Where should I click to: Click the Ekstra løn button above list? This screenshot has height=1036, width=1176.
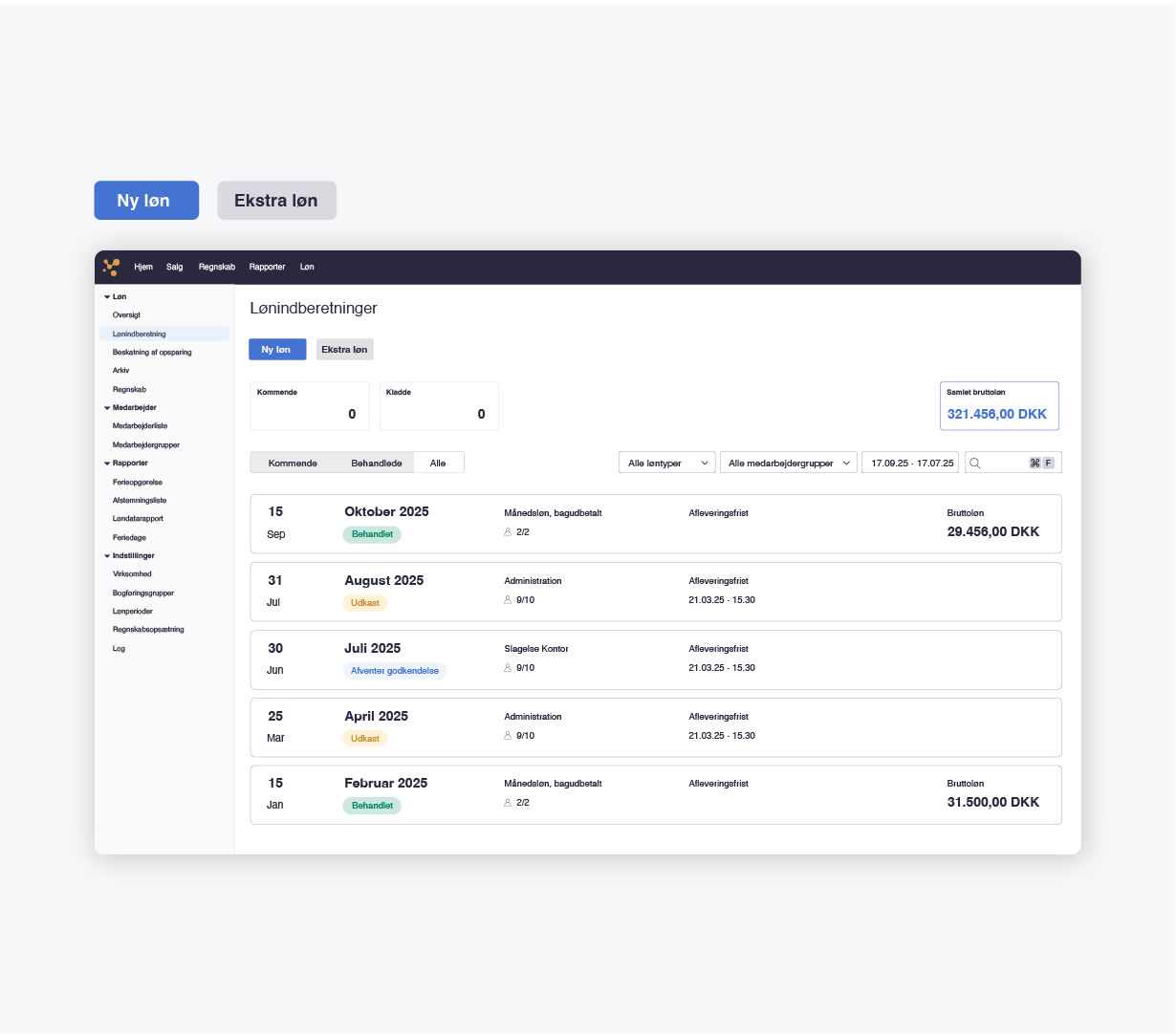tap(344, 350)
